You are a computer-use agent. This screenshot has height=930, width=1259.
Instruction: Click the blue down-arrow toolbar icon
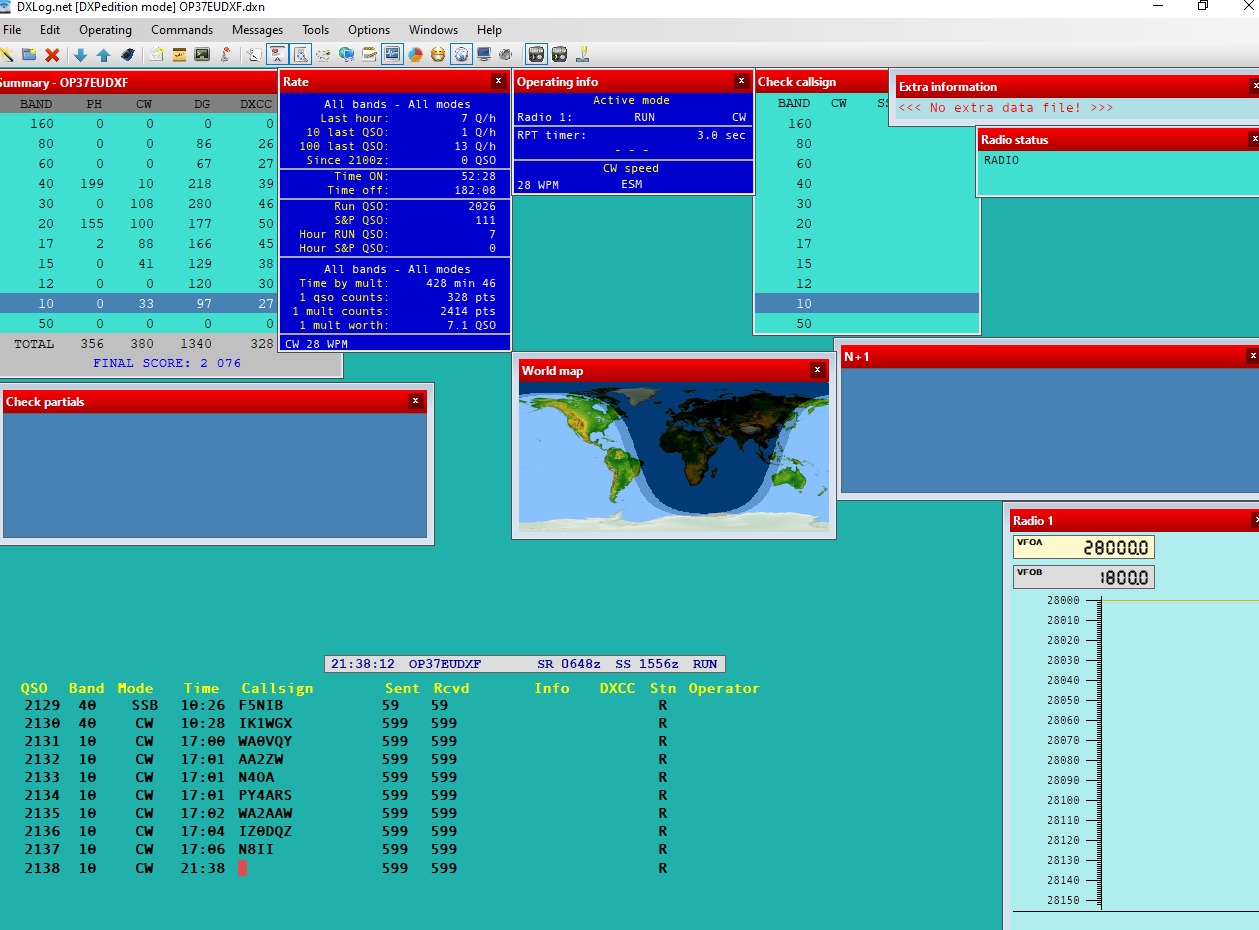[78, 54]
